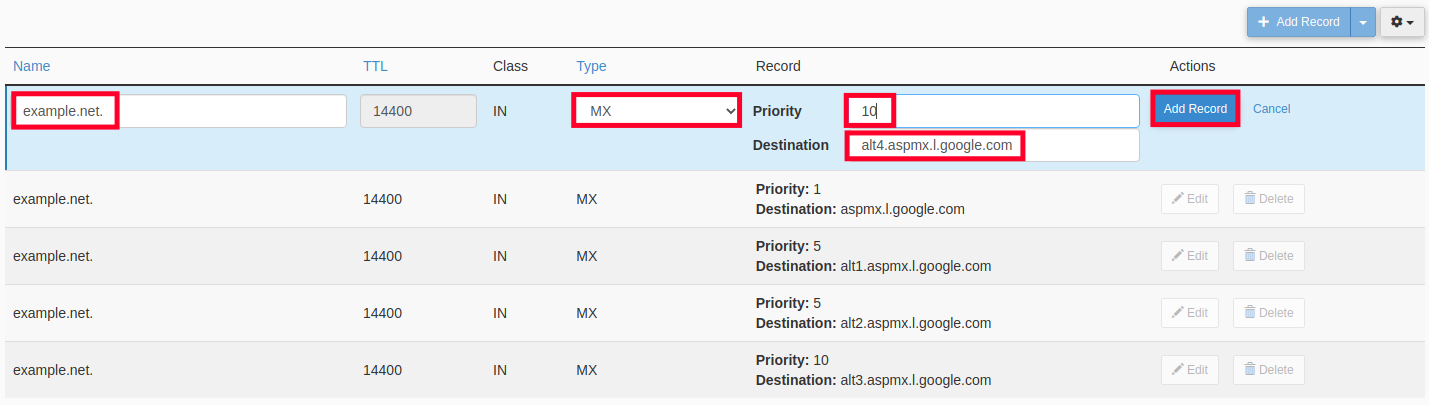Click the TTL field showing 14400

418,111
